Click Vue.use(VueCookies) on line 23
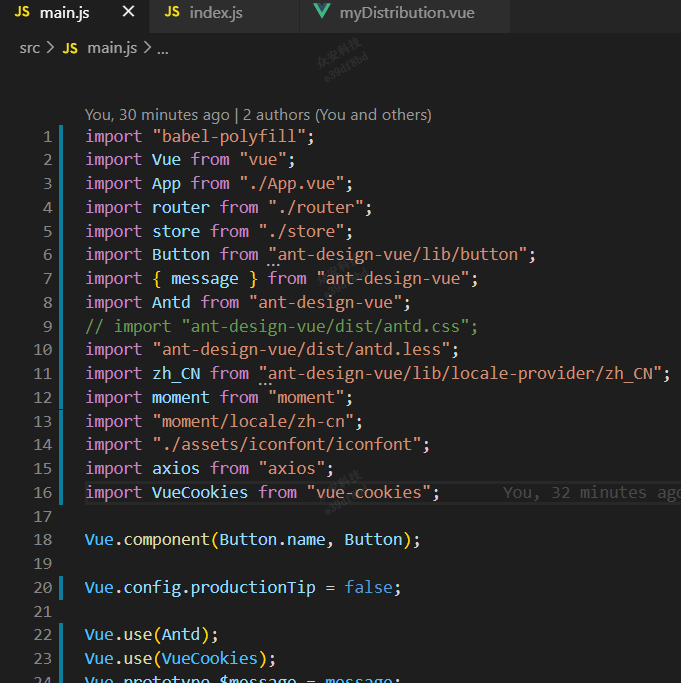Viewport: 681px width, 683px height. pyautogui.click(x=180, y=659)
